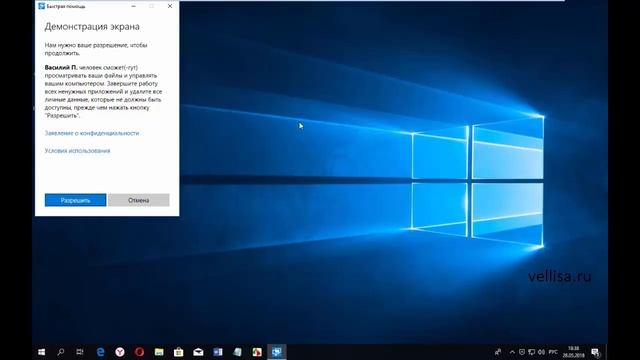640x360 pixels.
Task: Open Mail app from taskbar
Action: 198,352
